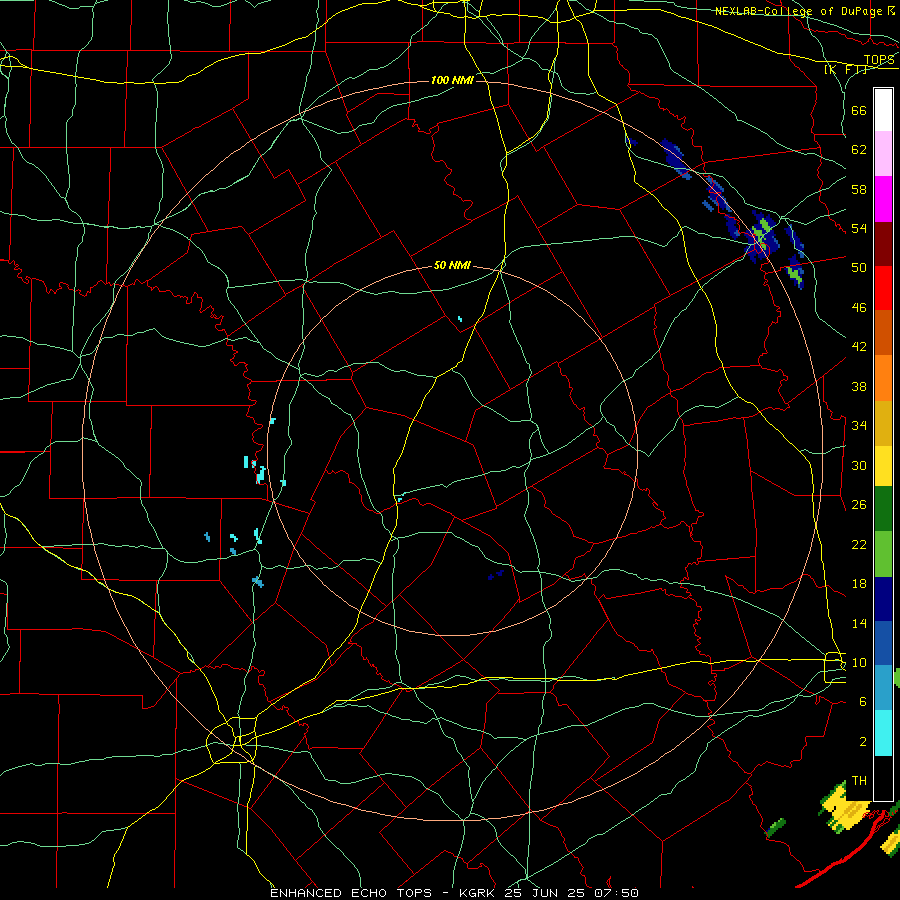Viewport: 900px width, 900px height.
Task: Click the 'K FT' units label
Action: [x=845, y=69]
